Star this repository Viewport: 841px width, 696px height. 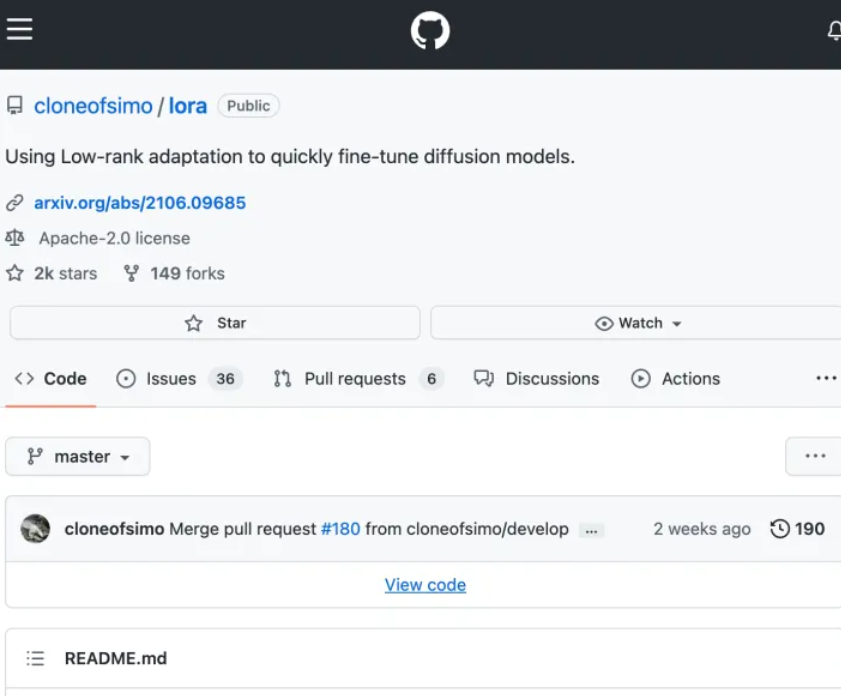215,323
